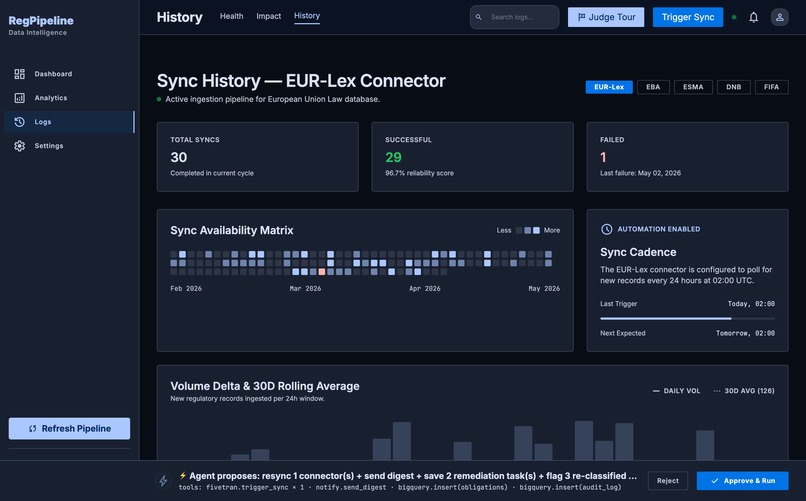Image resolution: width=806 pixels, height=501 pixels.
Task: Reject the agent proposal
Action: [668, 481]
